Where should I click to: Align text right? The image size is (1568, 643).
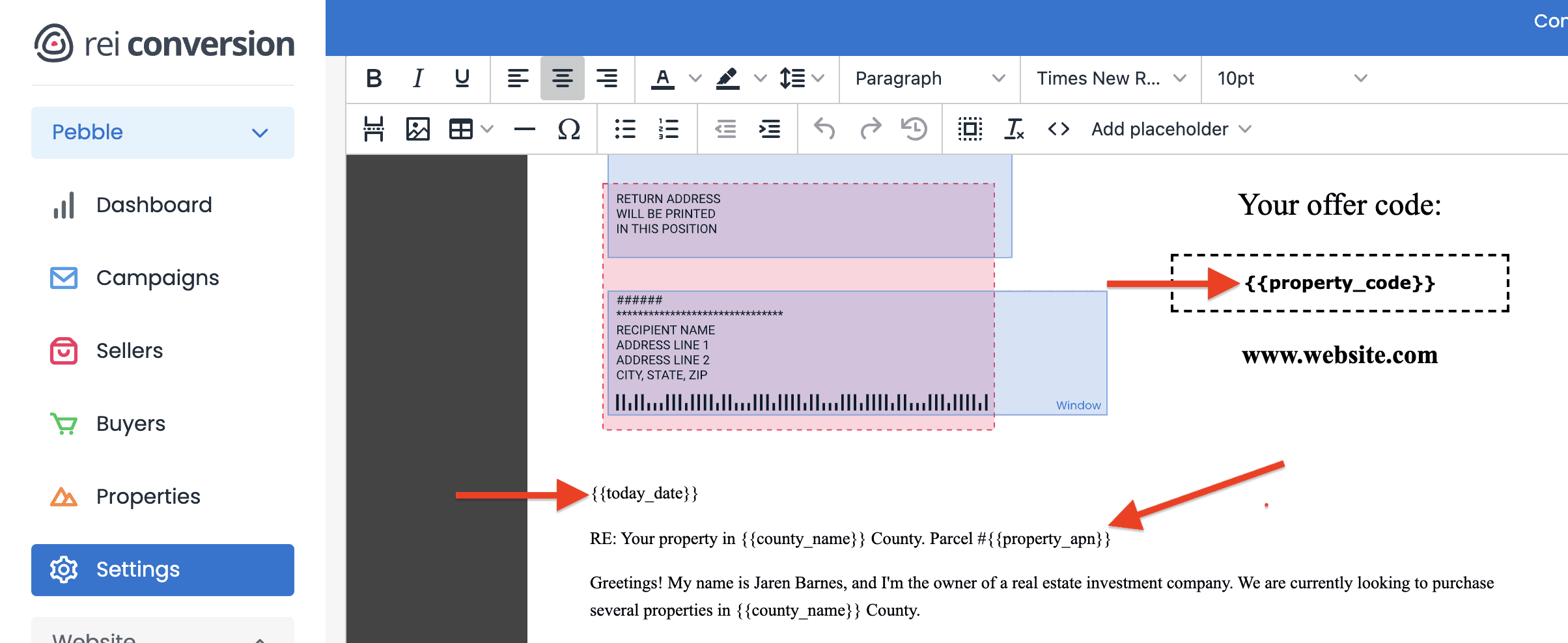(x=607, y=78)
